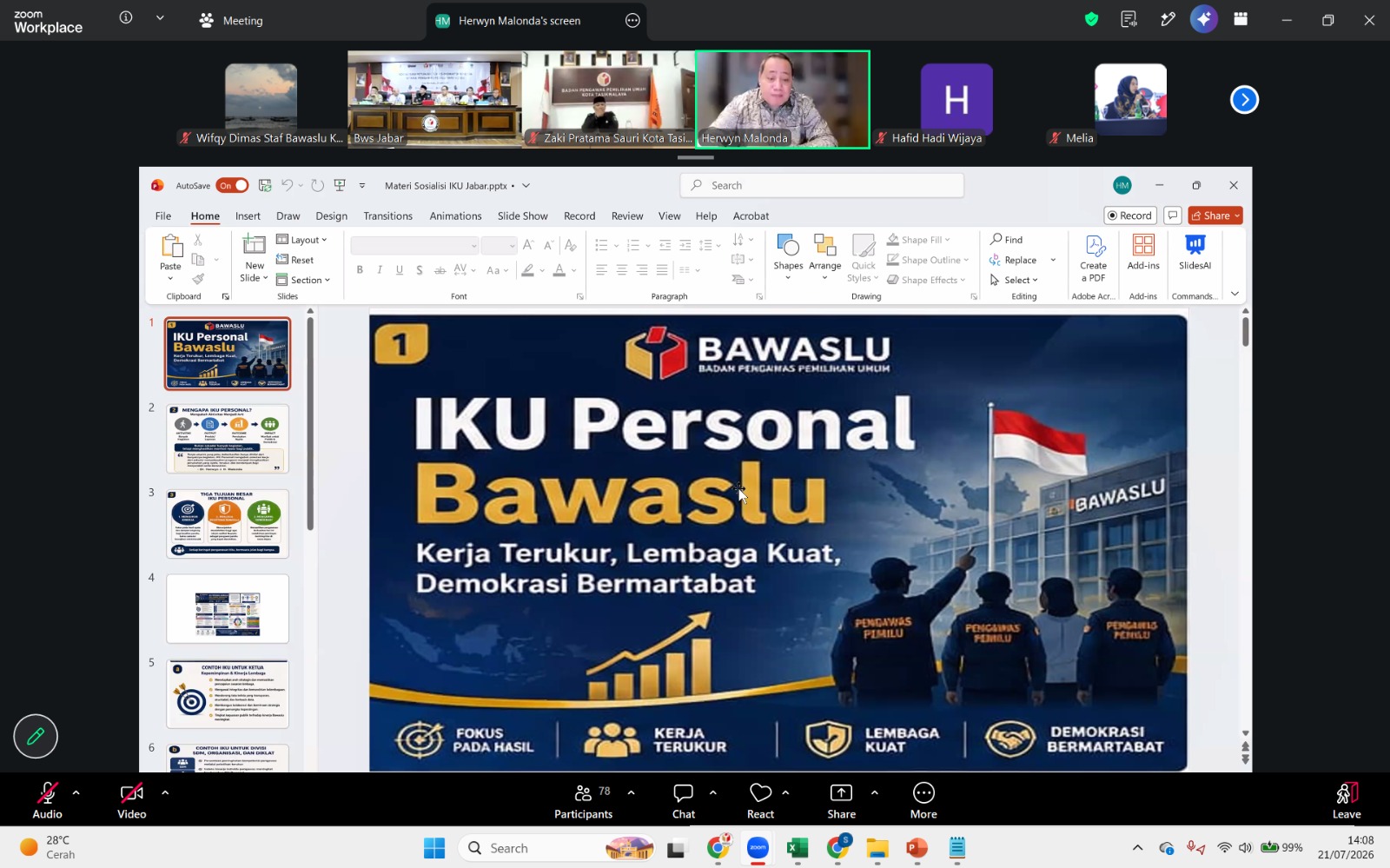Toggle Strikethrough formatting
1390x868 pixels.
click(440, 270)
